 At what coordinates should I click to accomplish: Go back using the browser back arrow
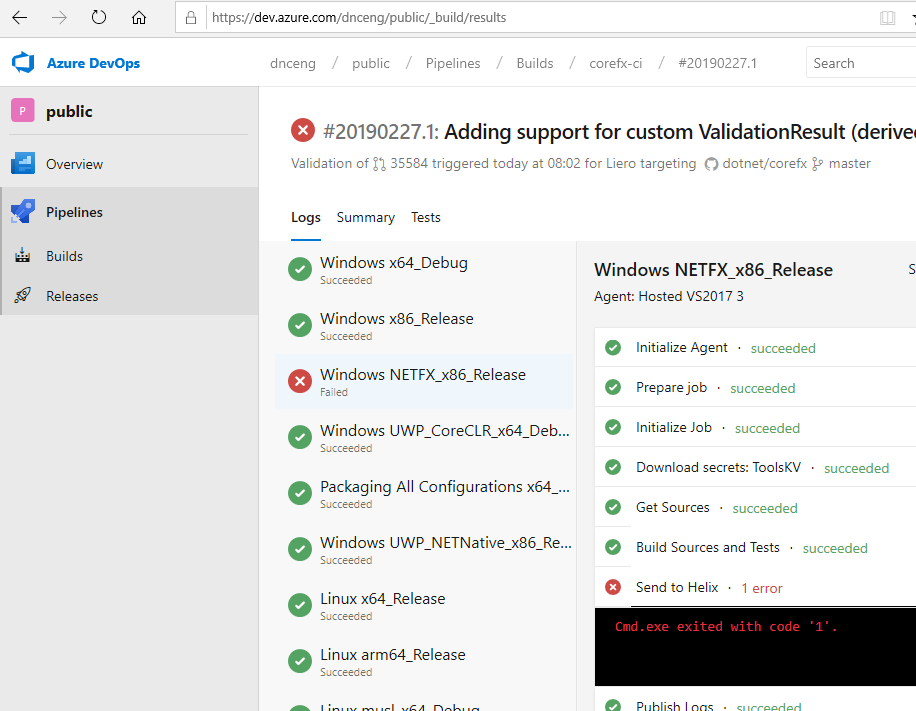(x=20, y=18)
